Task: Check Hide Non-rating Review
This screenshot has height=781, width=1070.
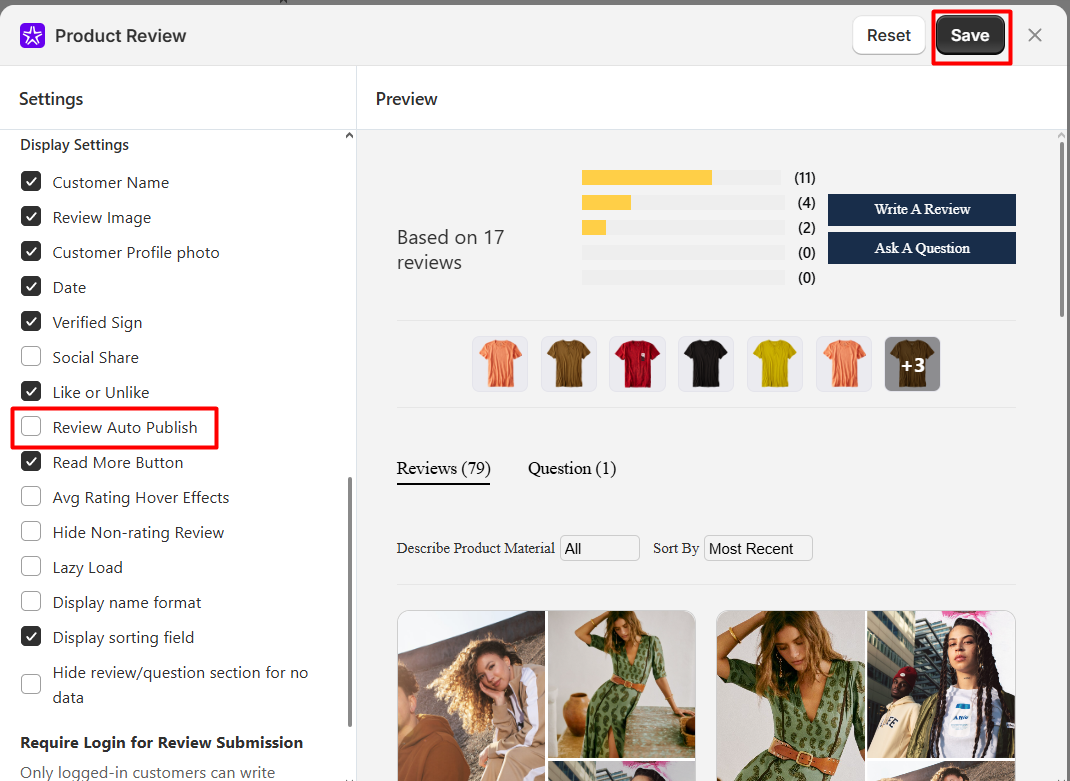Action: (31, 531)
